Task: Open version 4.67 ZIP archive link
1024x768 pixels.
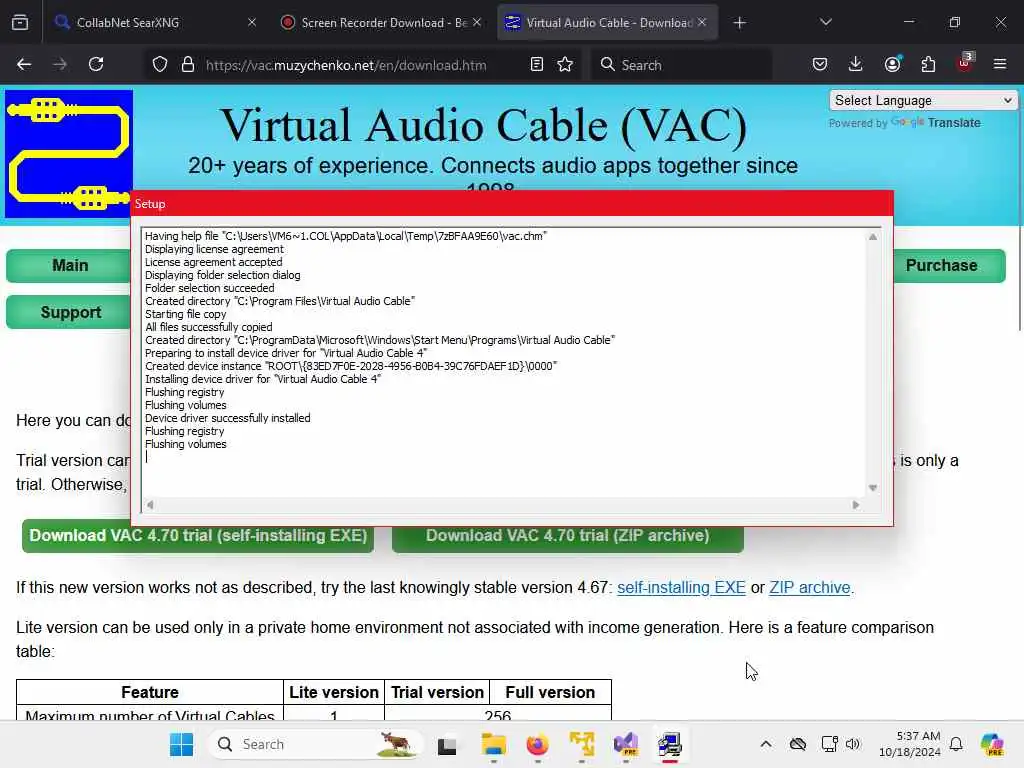Action: [810, 588]
